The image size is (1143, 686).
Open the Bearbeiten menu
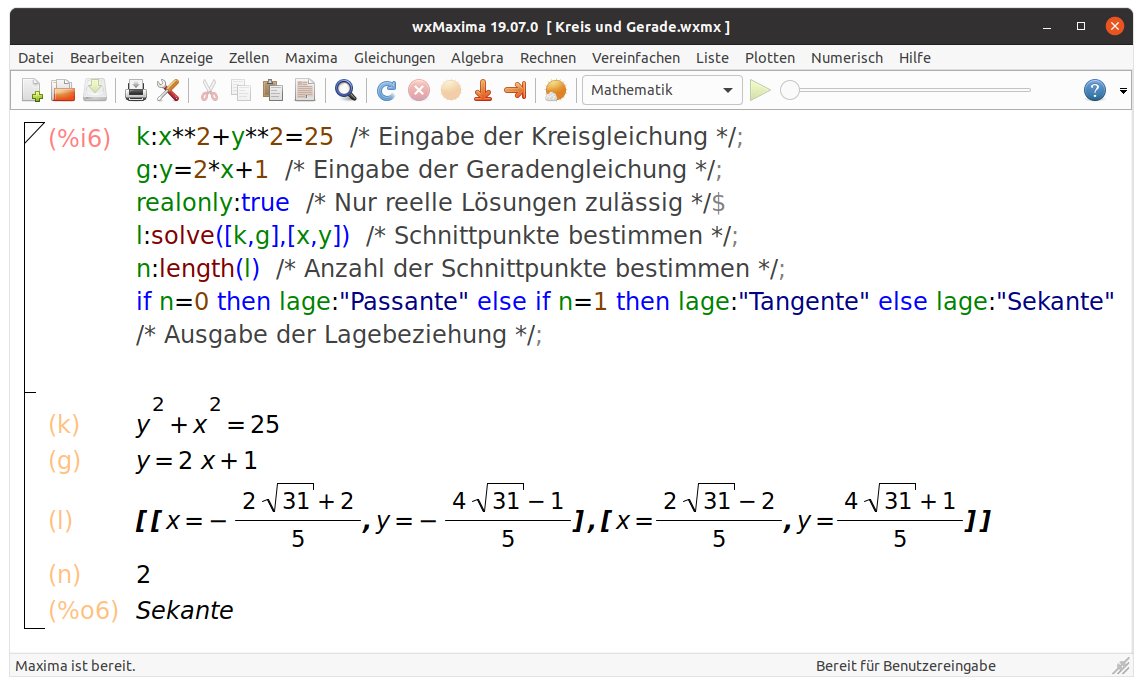click(106, 58)
